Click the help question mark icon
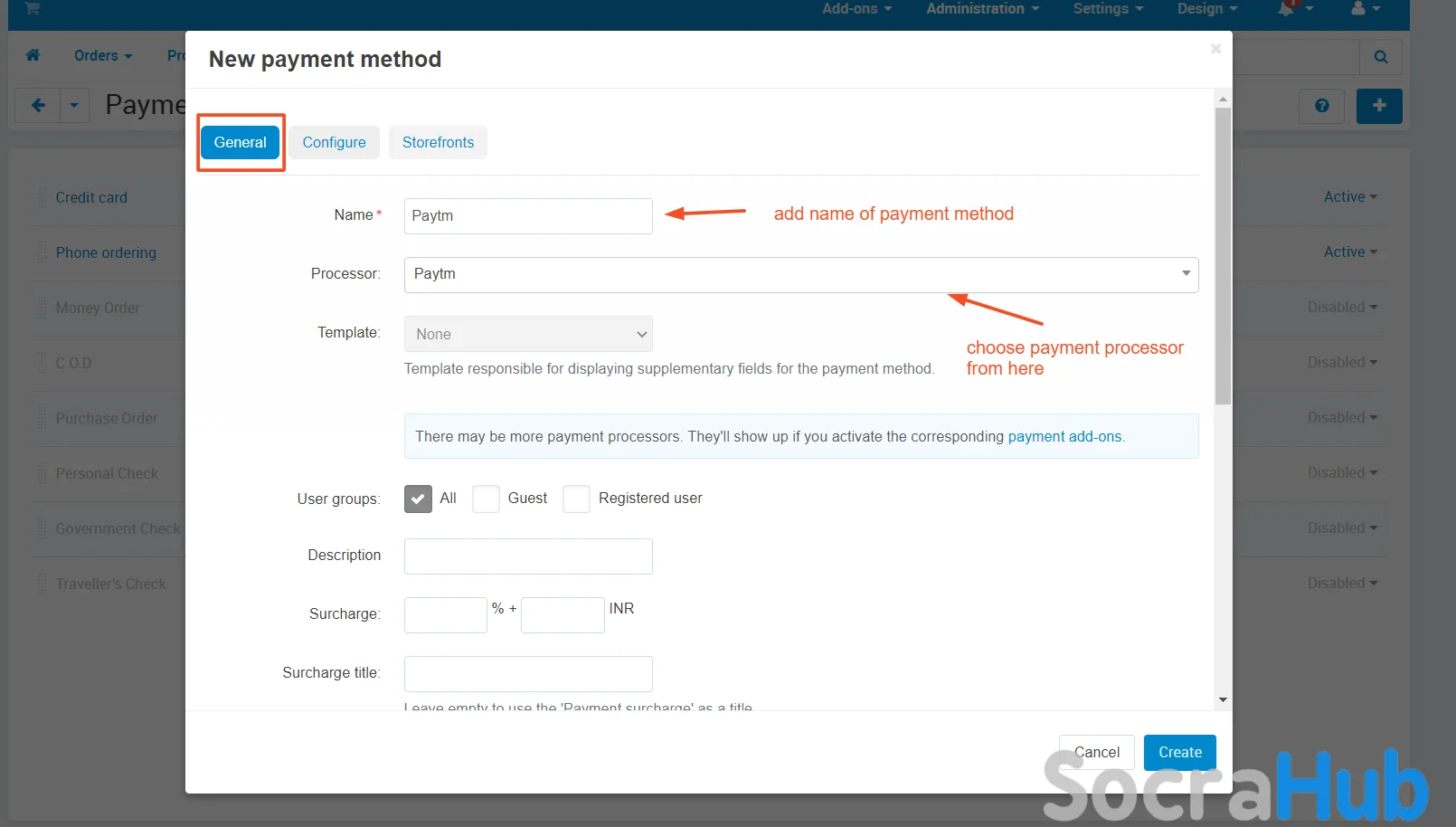Viewport: 1456px width, 827px height. (x=1321, y=106)
